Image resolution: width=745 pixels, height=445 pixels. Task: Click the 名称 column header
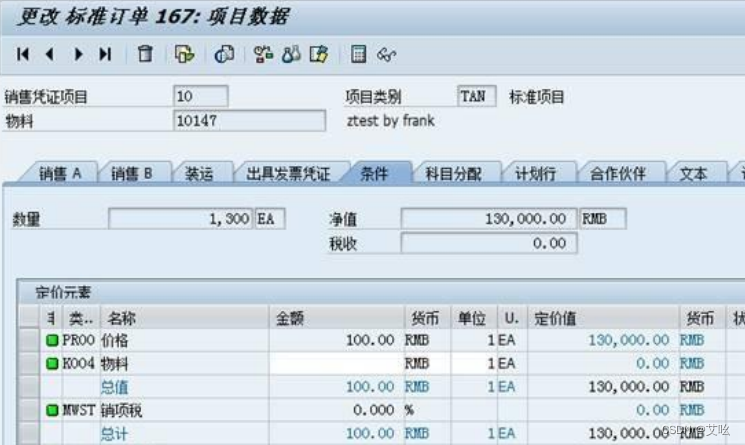click(x=184, y=318)
